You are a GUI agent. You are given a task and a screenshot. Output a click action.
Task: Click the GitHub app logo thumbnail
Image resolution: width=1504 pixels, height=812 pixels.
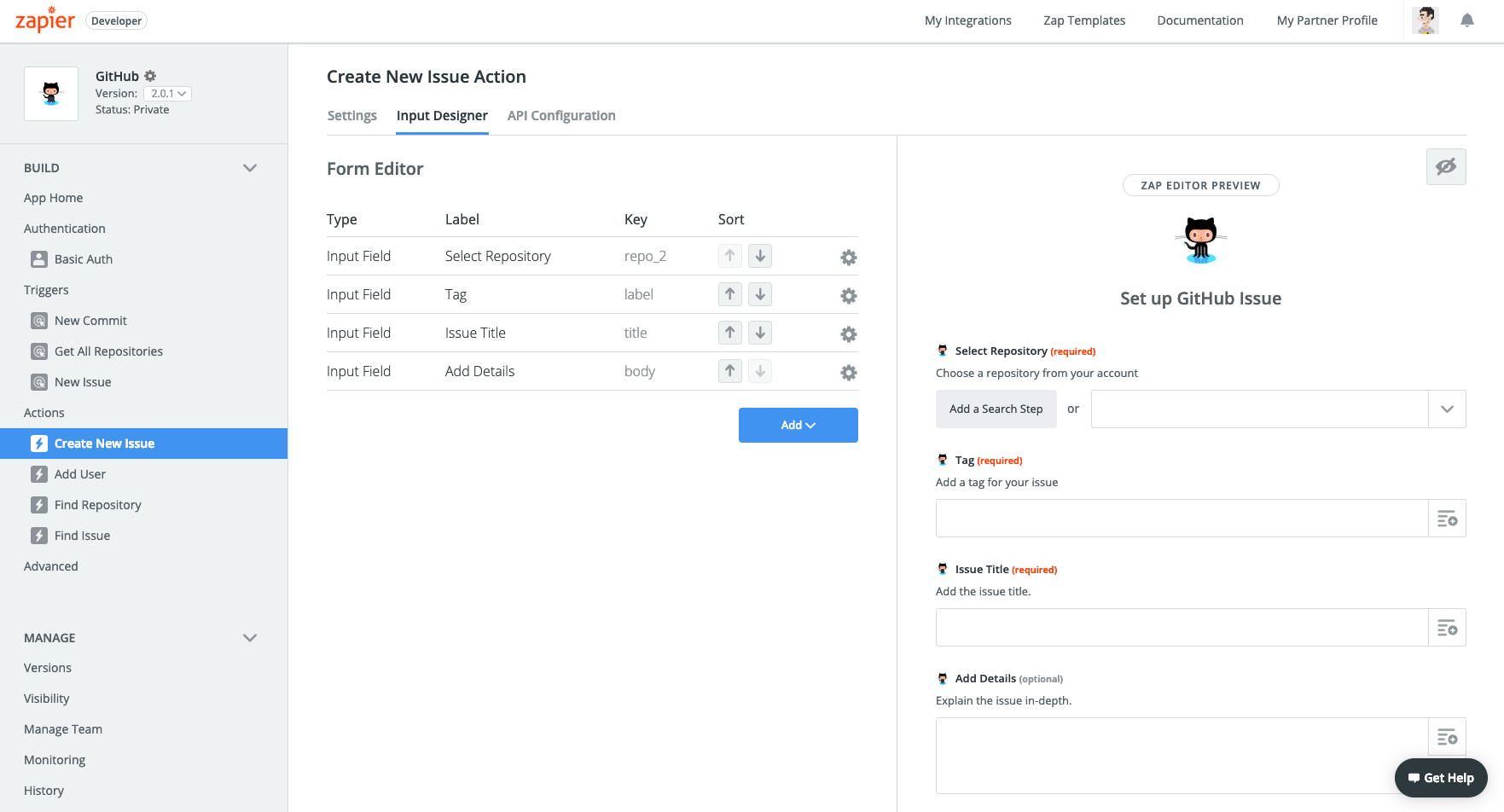51,94
